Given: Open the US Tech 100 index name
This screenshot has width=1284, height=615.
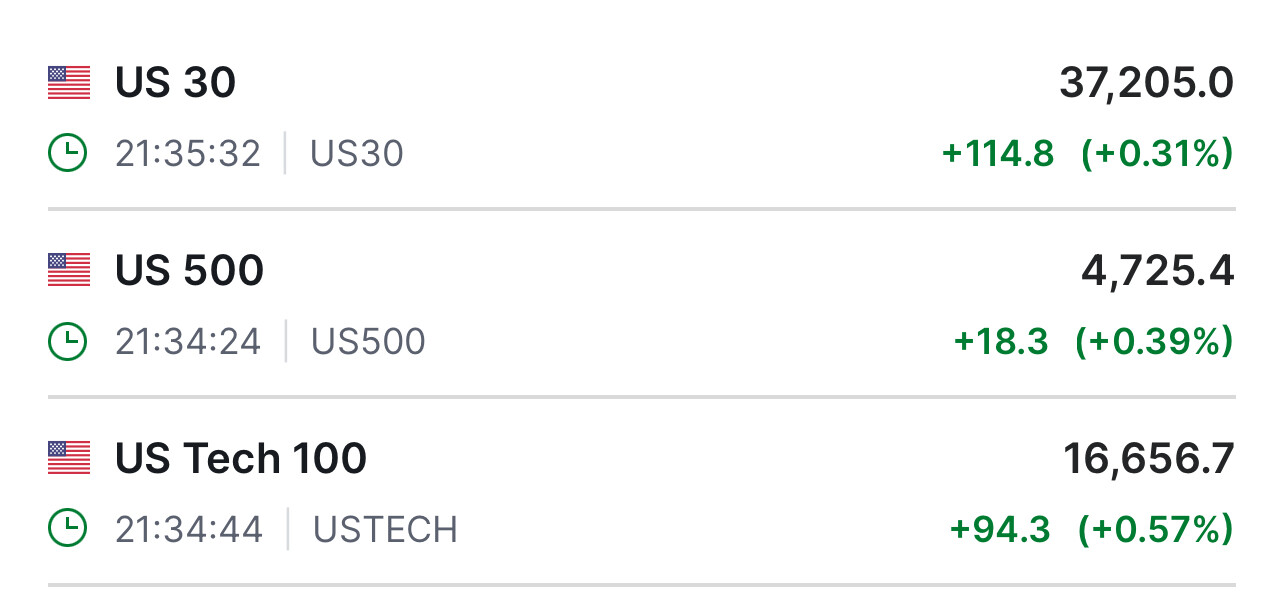Looking at the screenshot, I should pos(241,458).
